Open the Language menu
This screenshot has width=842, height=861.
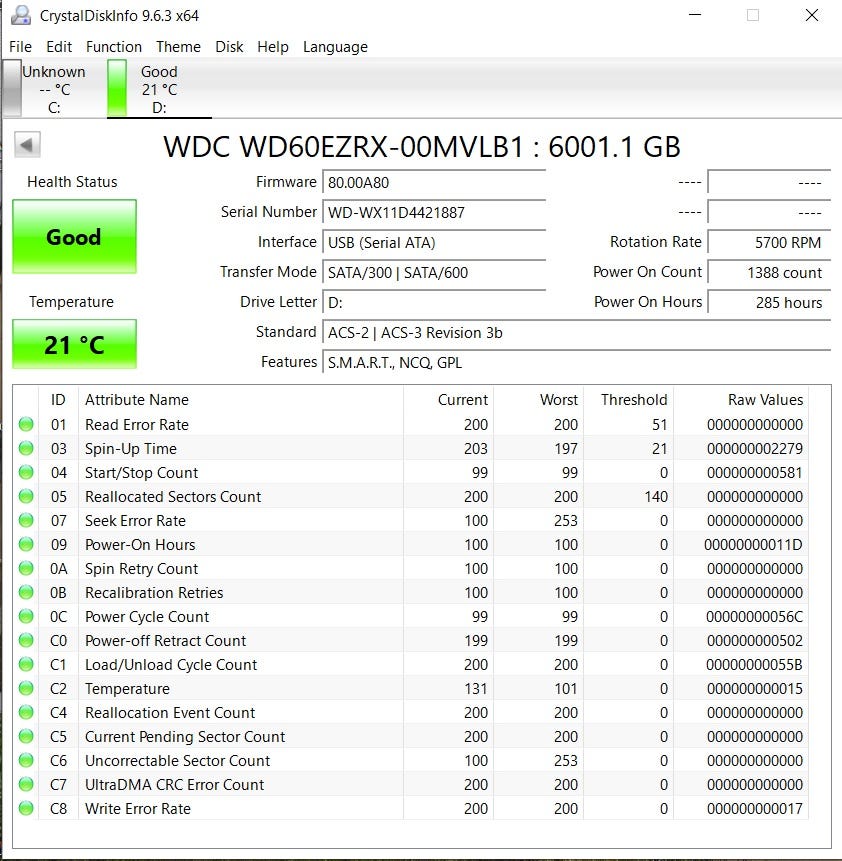point(335,47)
